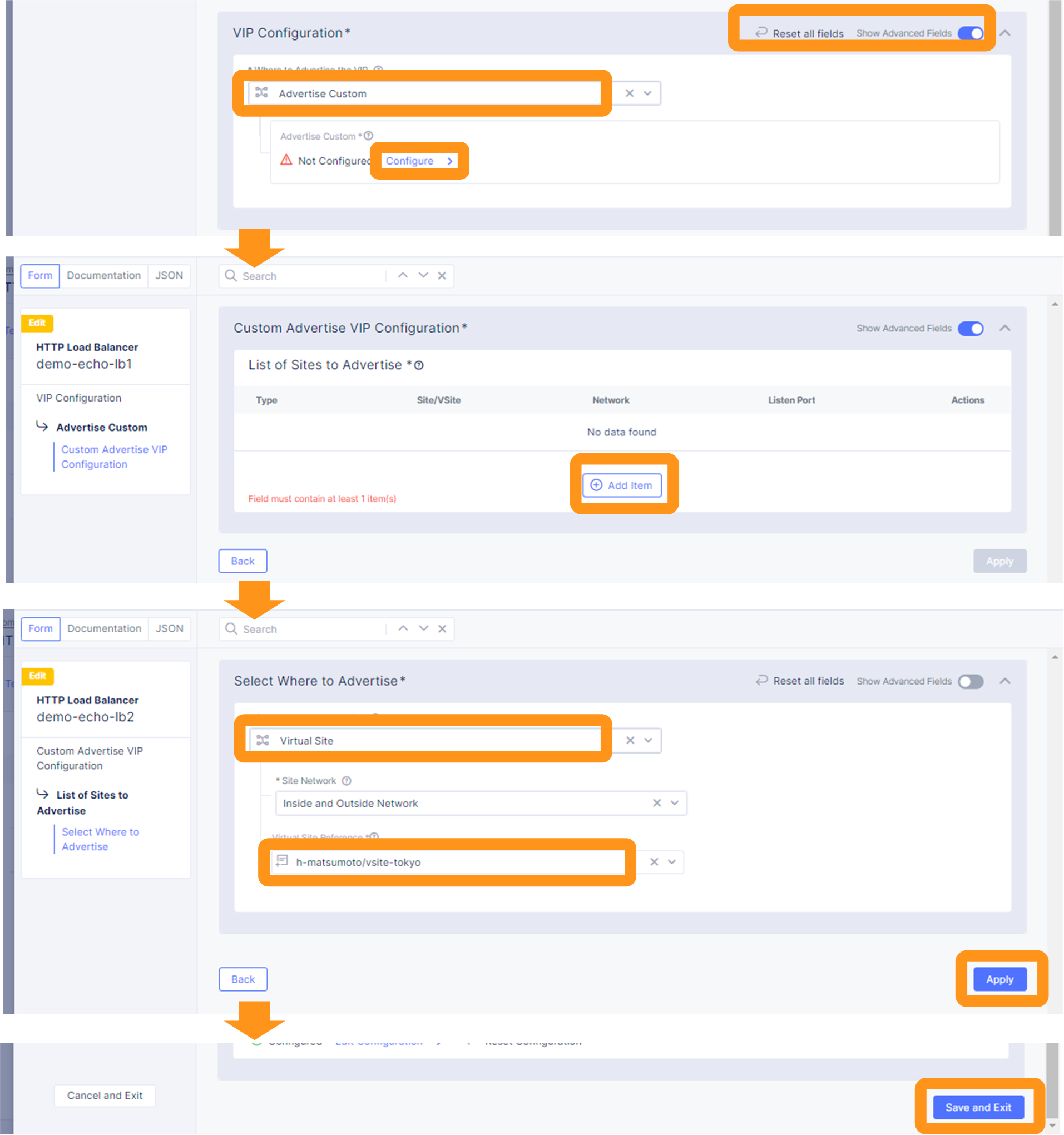This screenshot has height=1135, width=1064.
Task: Switch to the JSON tab for demo-echo-lb1
Action: pos(169,276)
